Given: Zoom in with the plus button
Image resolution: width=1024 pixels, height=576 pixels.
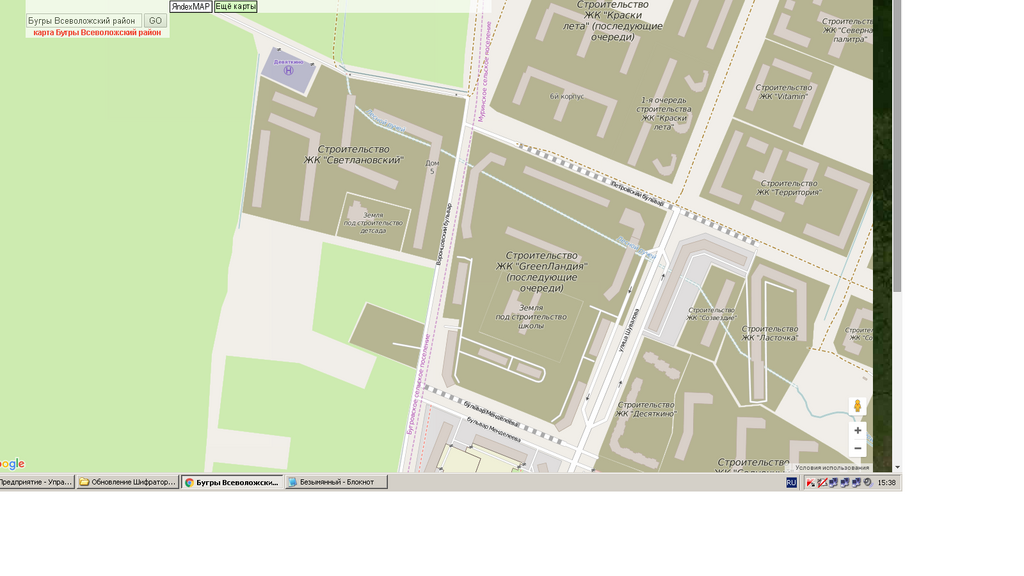Looking at the screenshot, I should (857, 430).
